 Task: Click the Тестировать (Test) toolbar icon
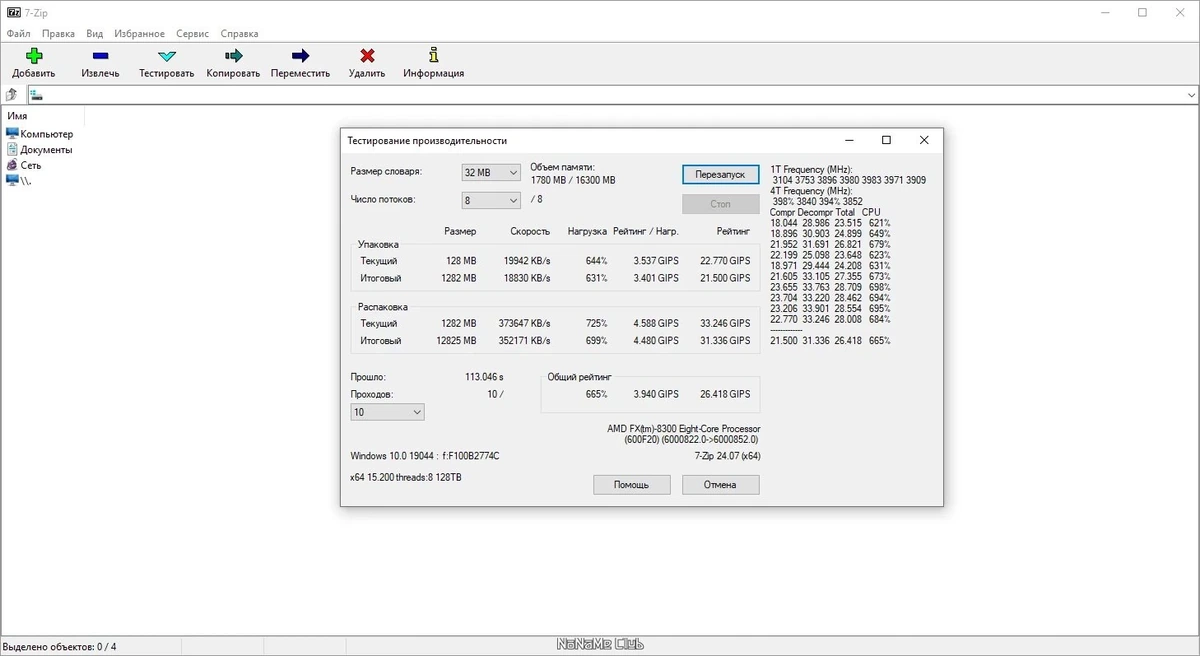[x=167, y=56]
